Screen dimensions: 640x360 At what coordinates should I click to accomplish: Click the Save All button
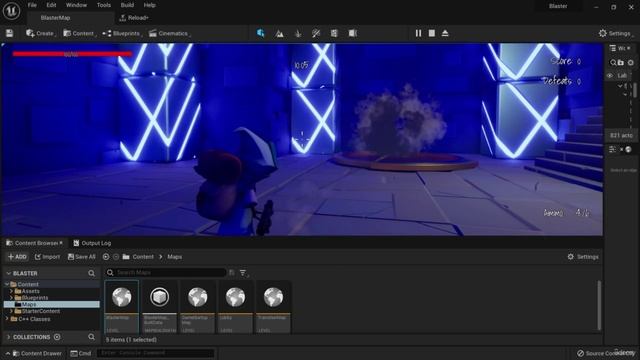point(82,257)
